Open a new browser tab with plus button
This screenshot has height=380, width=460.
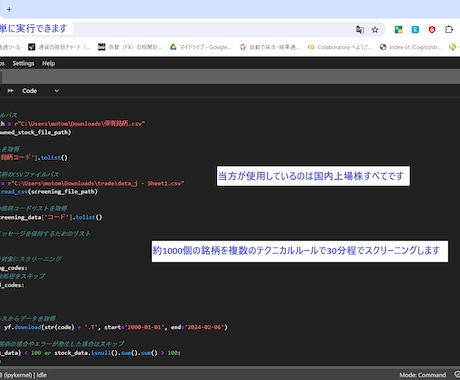tap(9, 9)
